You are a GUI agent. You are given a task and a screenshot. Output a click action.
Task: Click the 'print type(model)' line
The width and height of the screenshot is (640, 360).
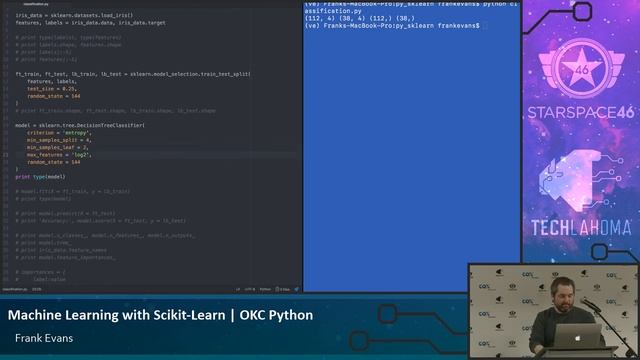(x=40, y=177)
